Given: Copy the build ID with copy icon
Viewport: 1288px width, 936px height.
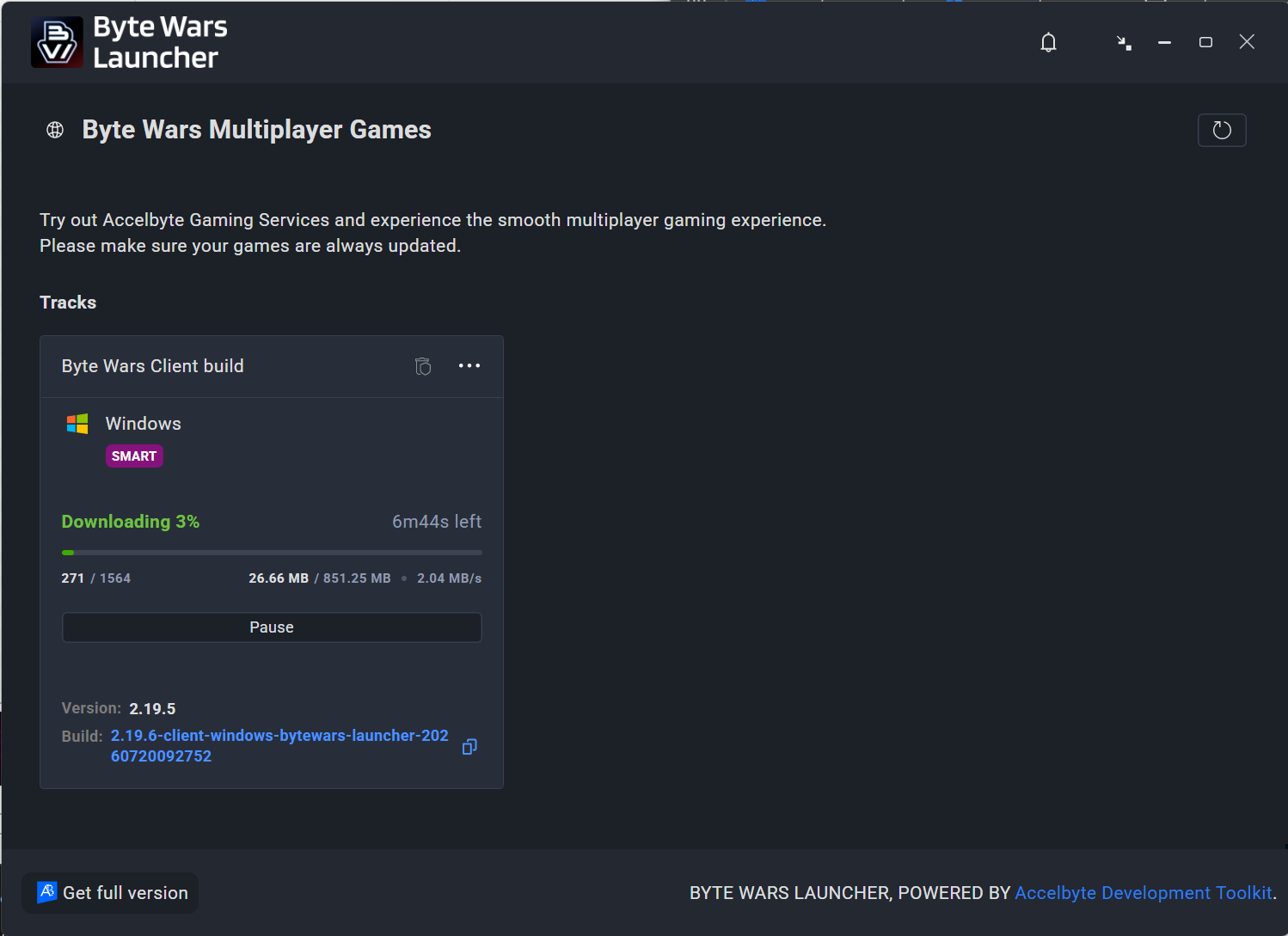Looking at the screenshot, I should tap(469, 747).
